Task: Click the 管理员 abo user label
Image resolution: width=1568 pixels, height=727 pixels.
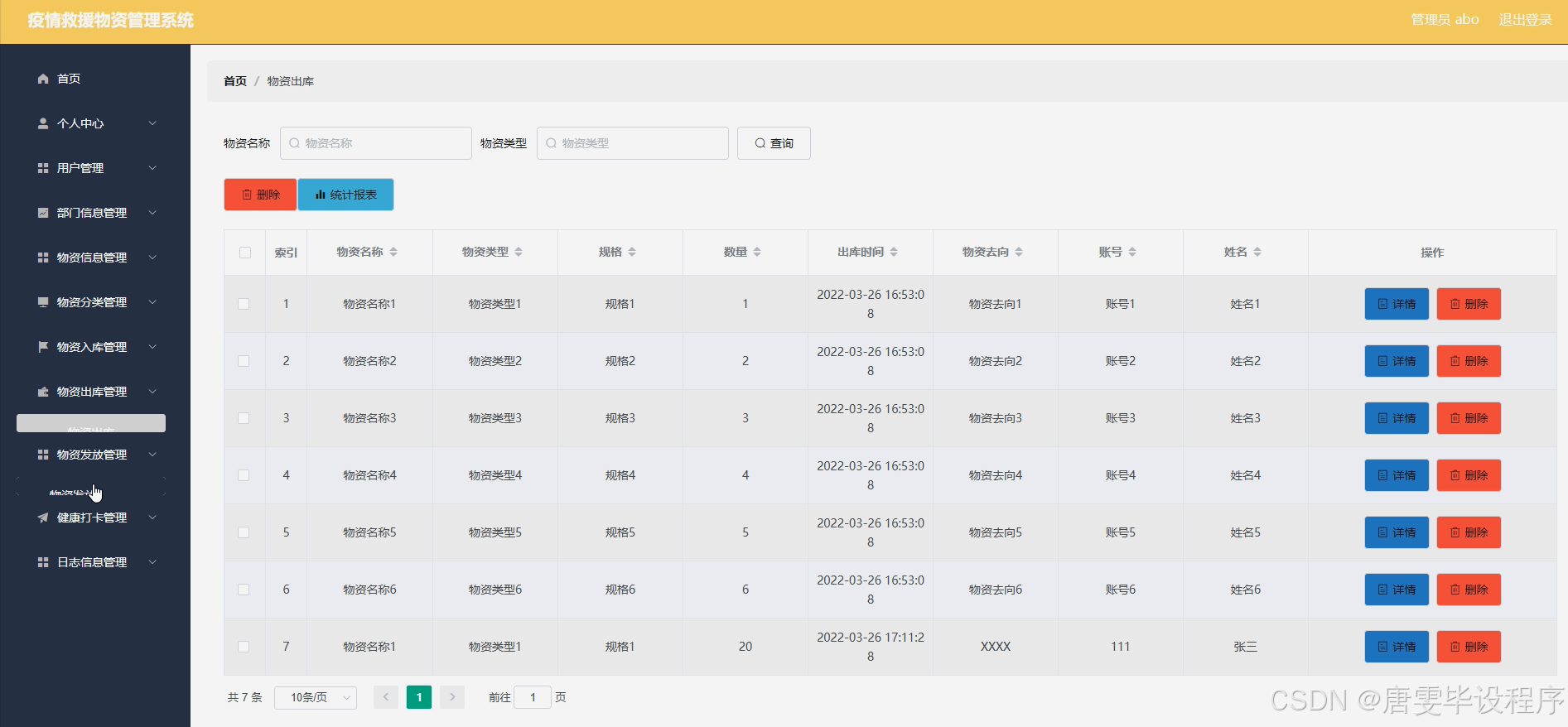Action: tap(1445, 20)
